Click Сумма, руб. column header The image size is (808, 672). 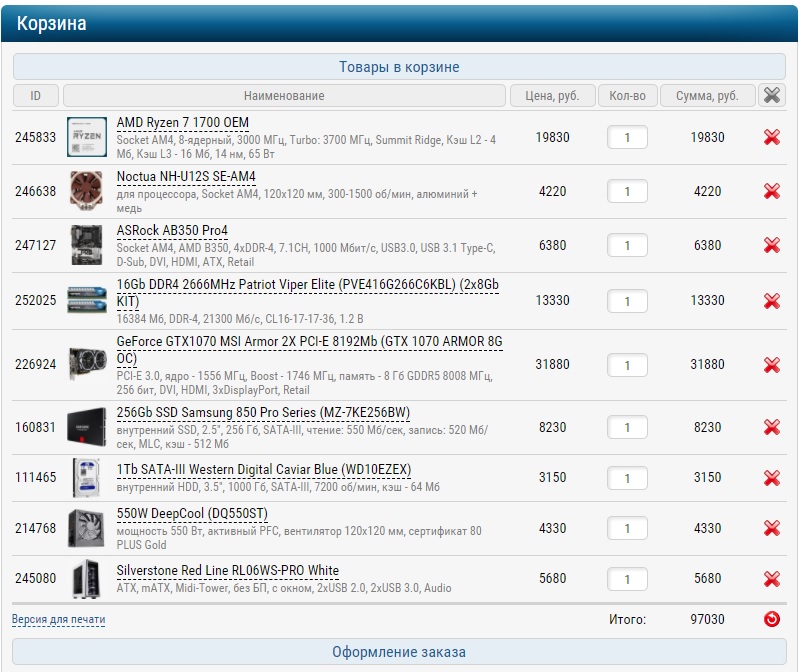coord(708,96)
